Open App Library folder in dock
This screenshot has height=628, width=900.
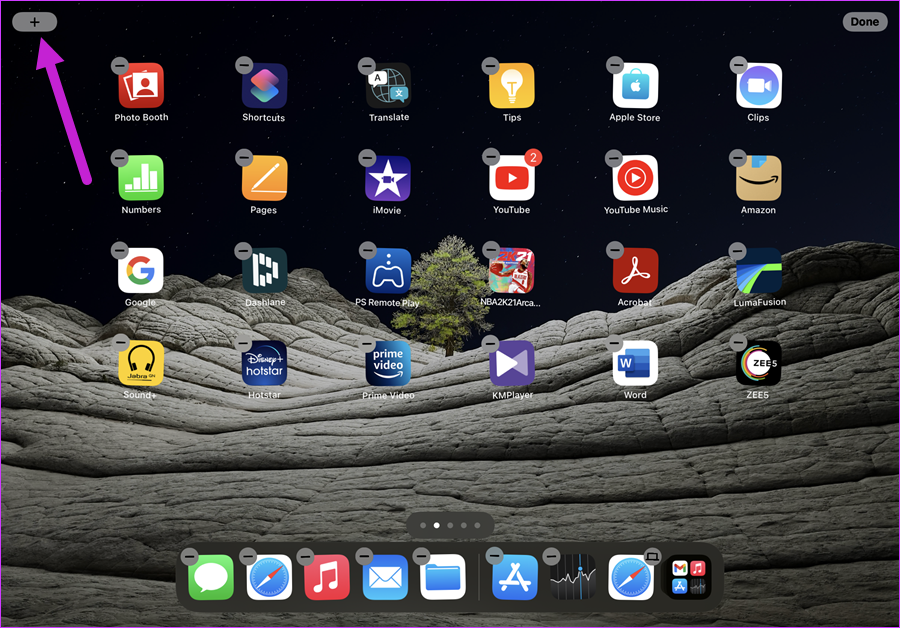689,577
